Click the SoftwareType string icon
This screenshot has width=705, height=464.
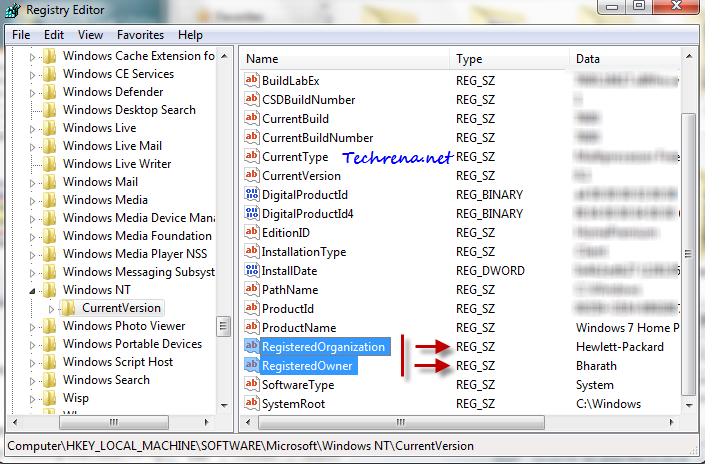(251, 384)
